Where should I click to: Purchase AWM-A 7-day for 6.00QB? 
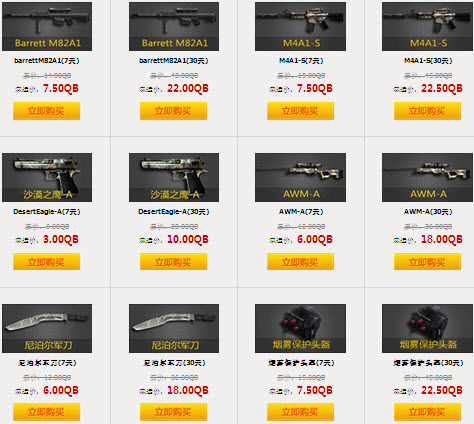300,262
